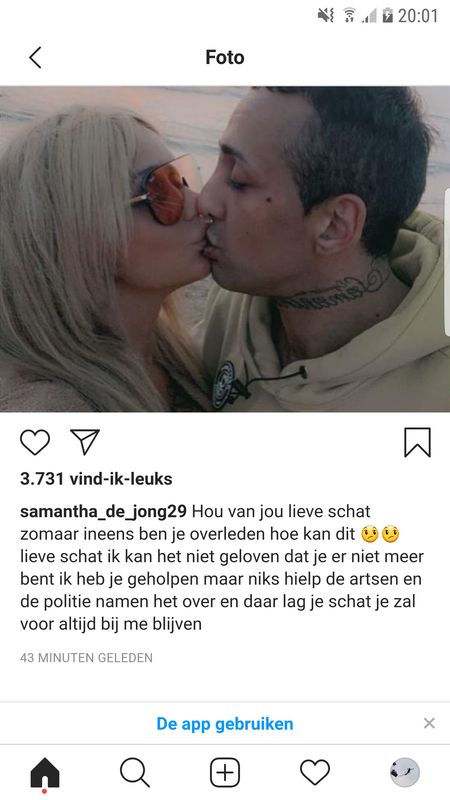Tap the '43 minuten geleden' timestamp
The image size is (450, 800).
(x=86, y=658)
